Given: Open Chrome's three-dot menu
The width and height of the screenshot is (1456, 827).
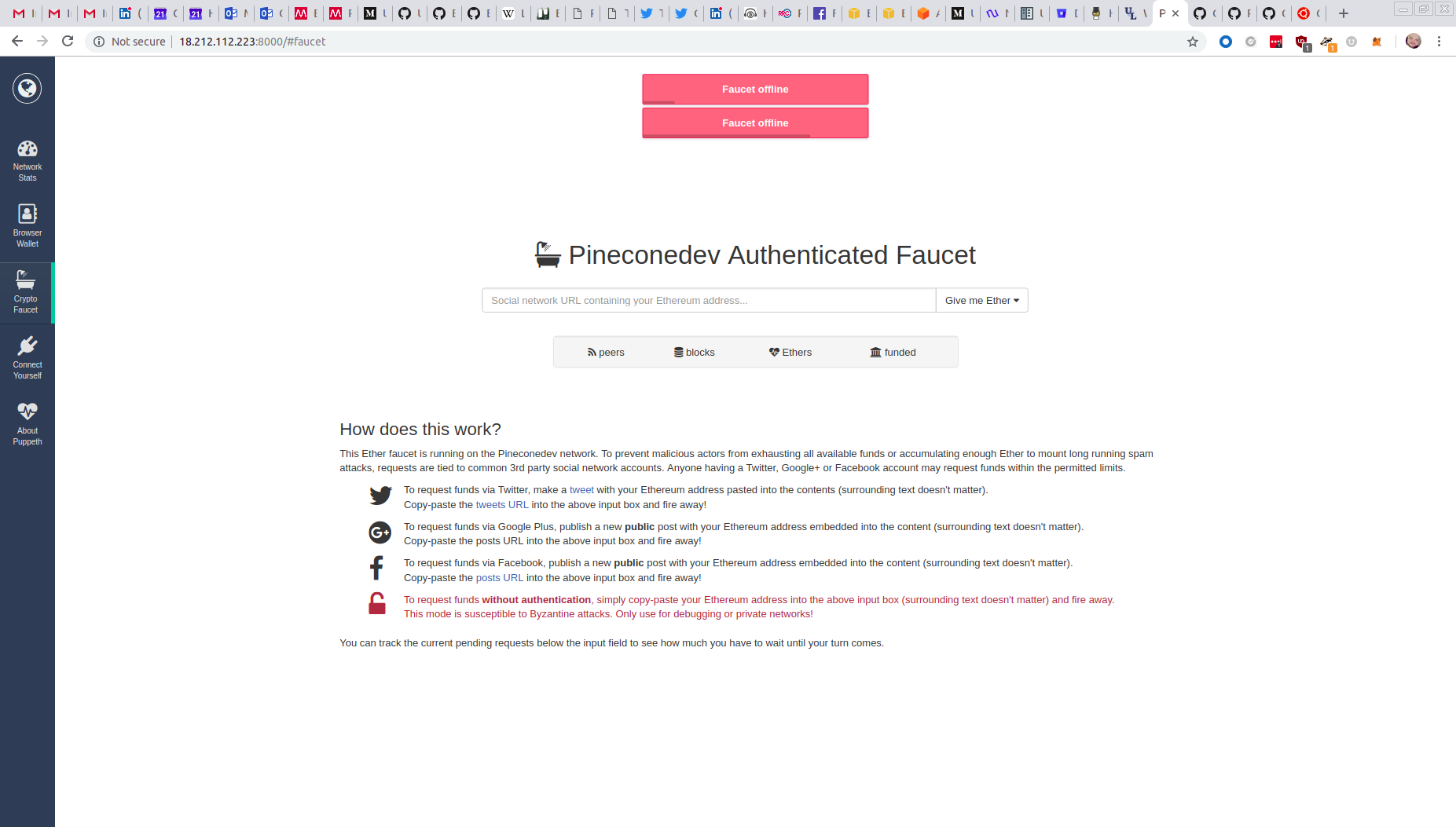Looking at the screenshot, I should point(1439,42).
